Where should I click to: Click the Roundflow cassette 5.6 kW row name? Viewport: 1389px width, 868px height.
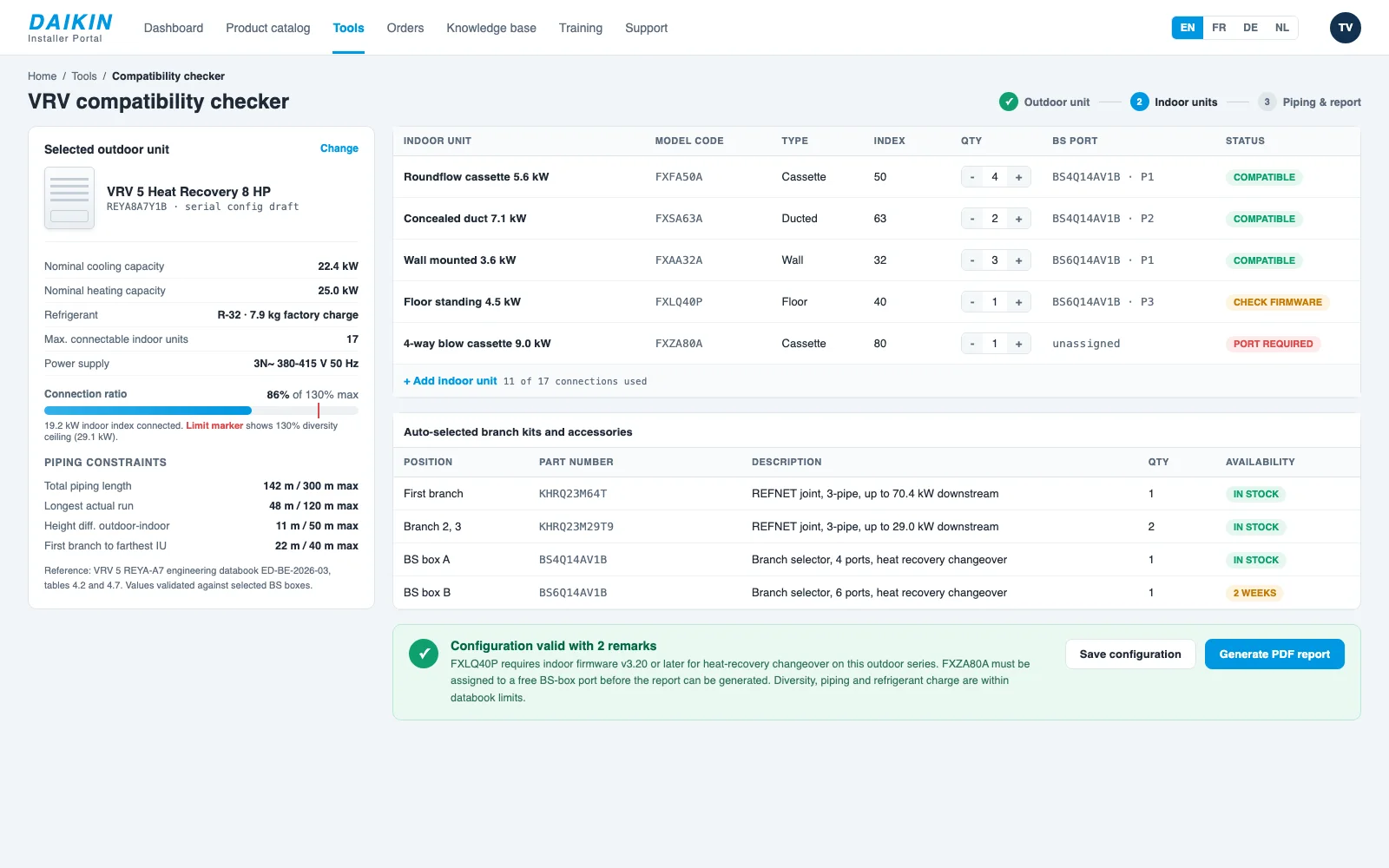476,177
